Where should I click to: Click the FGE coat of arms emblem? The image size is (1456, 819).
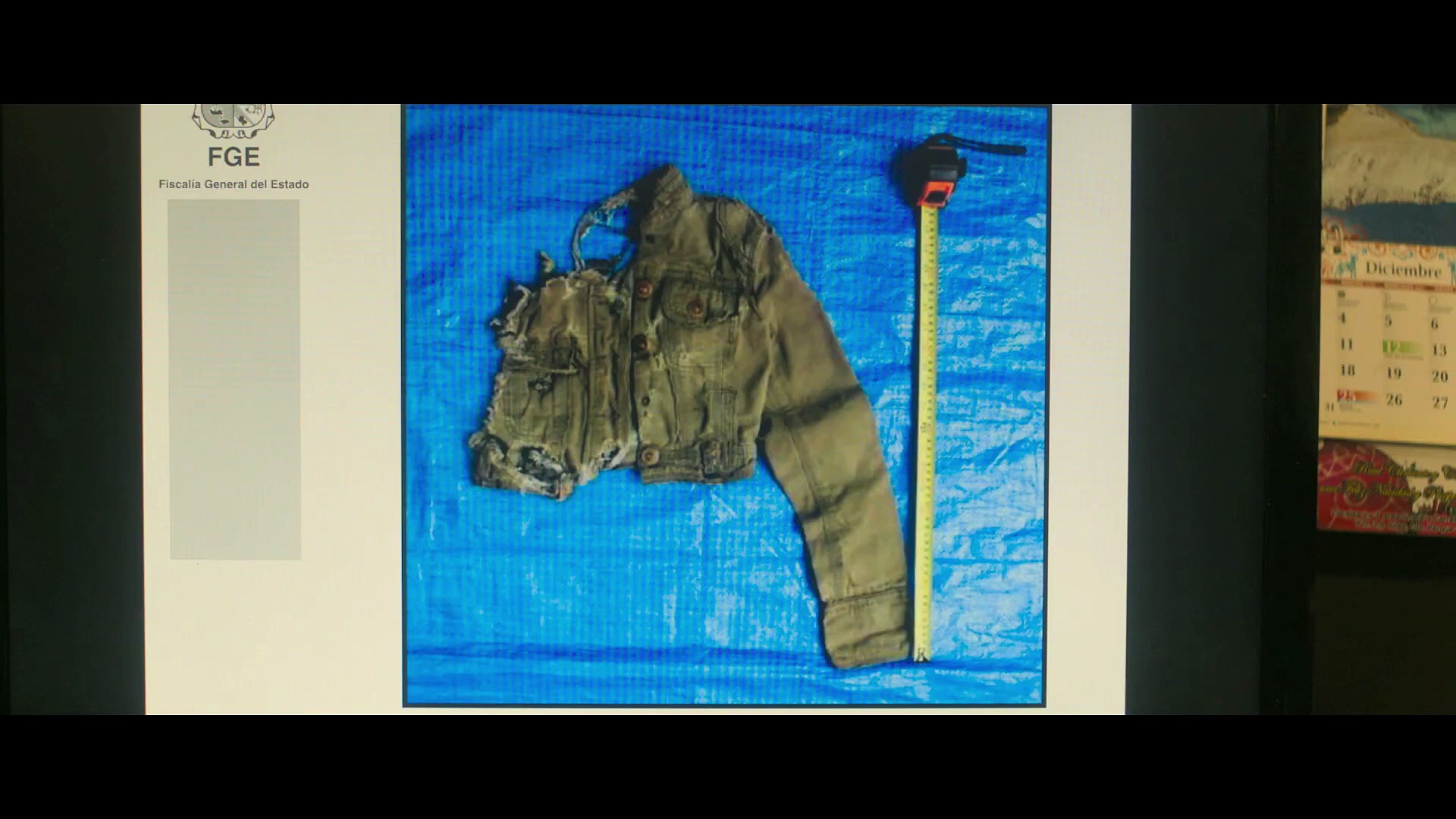tap(234, 121)
